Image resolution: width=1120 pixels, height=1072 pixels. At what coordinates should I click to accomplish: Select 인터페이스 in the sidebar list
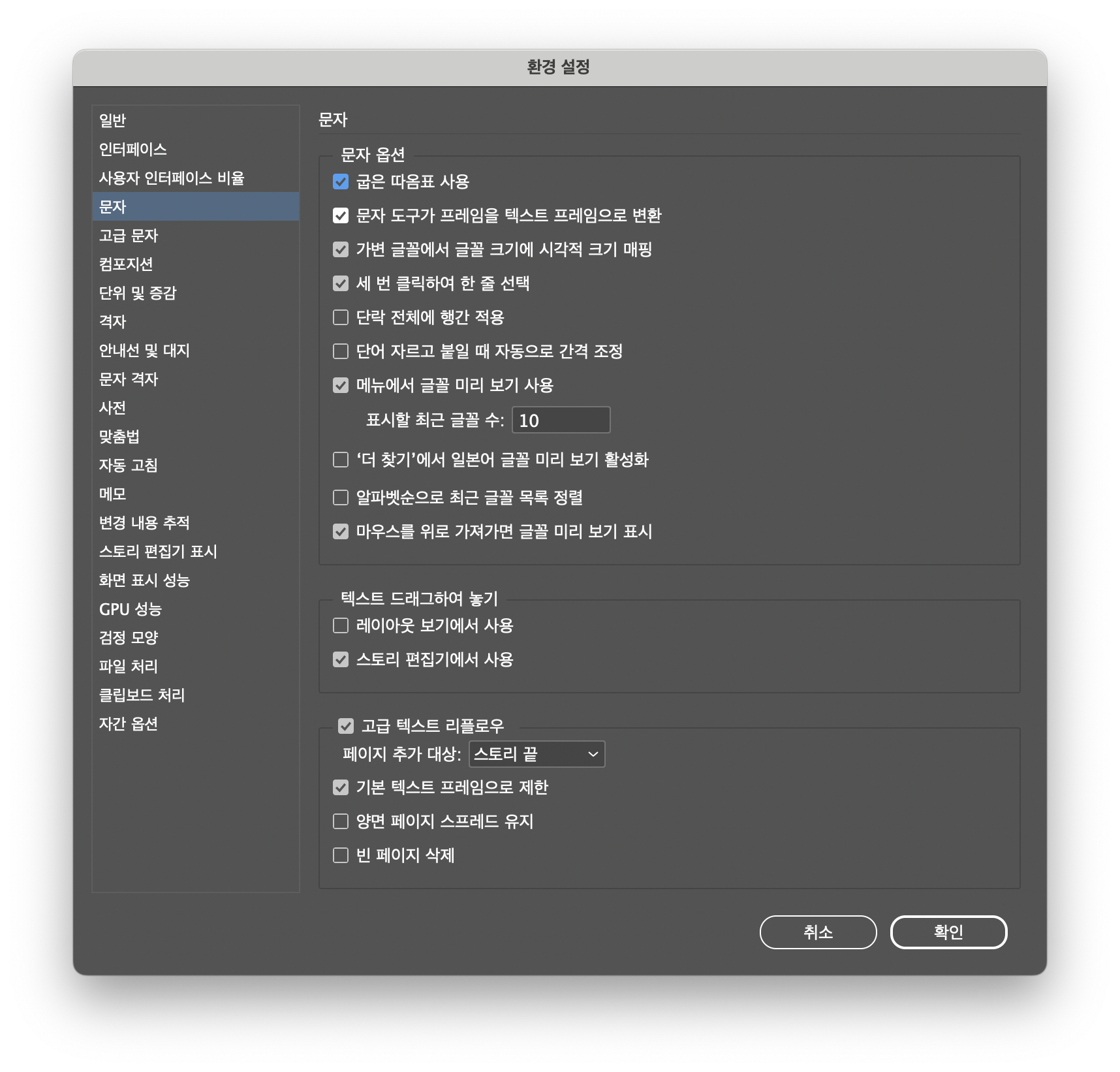196,149
